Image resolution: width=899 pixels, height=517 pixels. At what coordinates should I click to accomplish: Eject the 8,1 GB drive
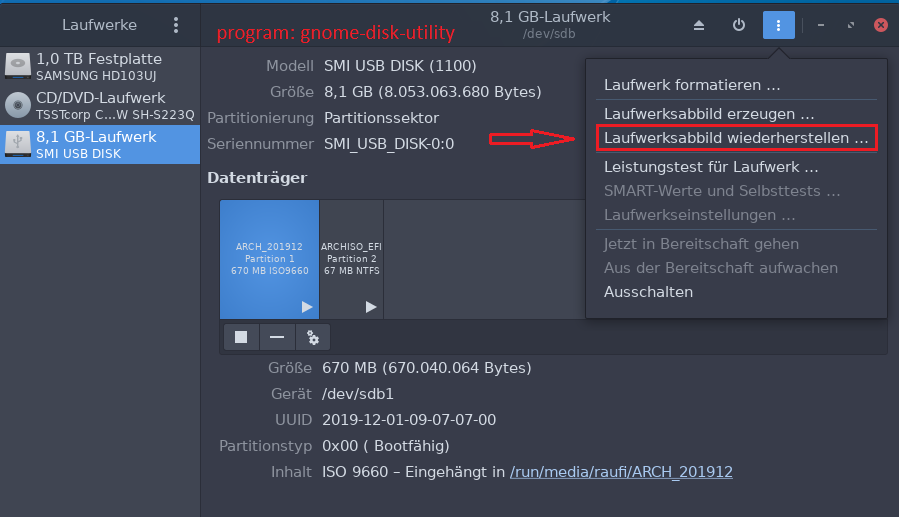[698, 25]
